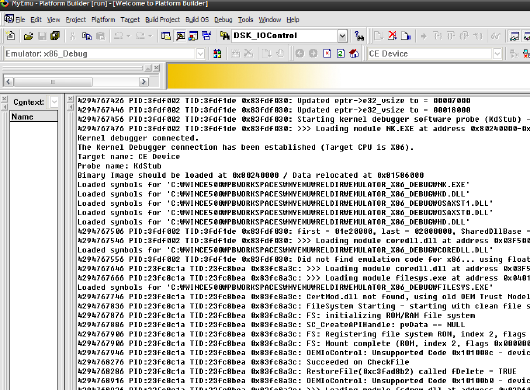Click the Copy icon in toolbar
Image resolution: width=530 pixels, height=390 pixels.
tap(87, 36)
